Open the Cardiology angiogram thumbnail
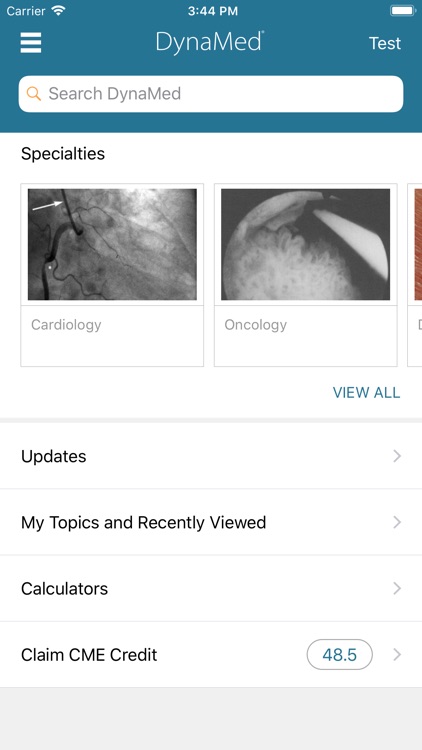 tap(112, 244)
